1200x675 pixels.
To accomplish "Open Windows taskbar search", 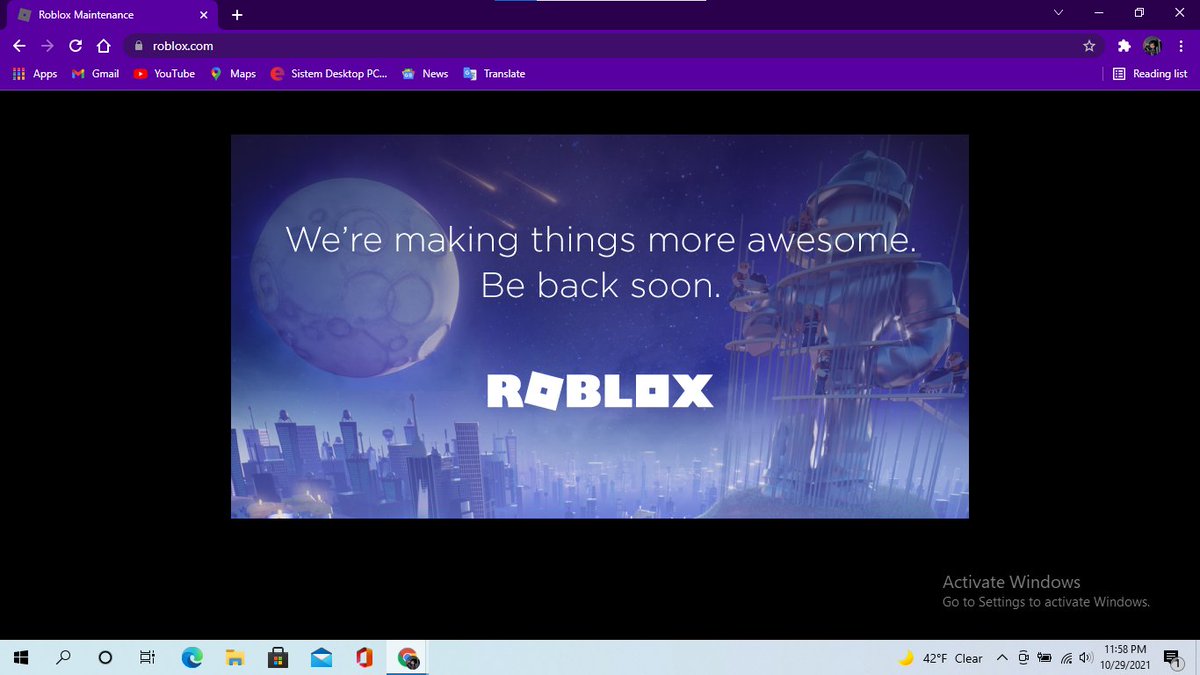I will click(x=63, y=658).
